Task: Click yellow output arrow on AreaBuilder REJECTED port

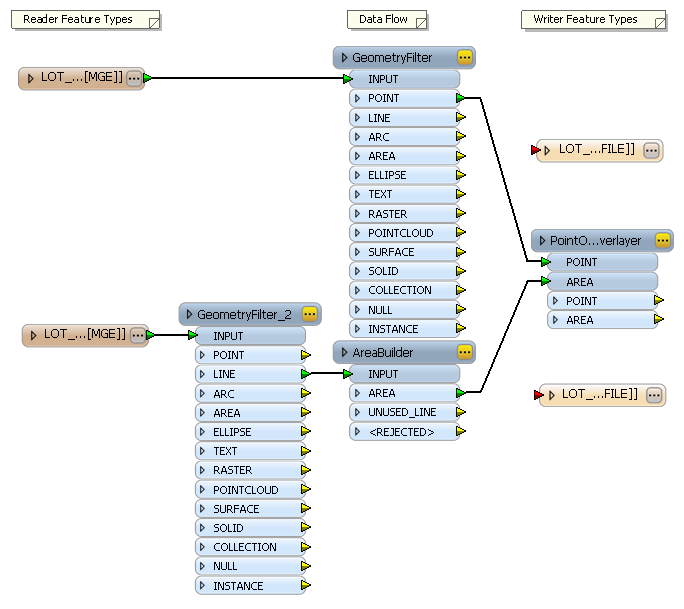Action: [460, 432]
